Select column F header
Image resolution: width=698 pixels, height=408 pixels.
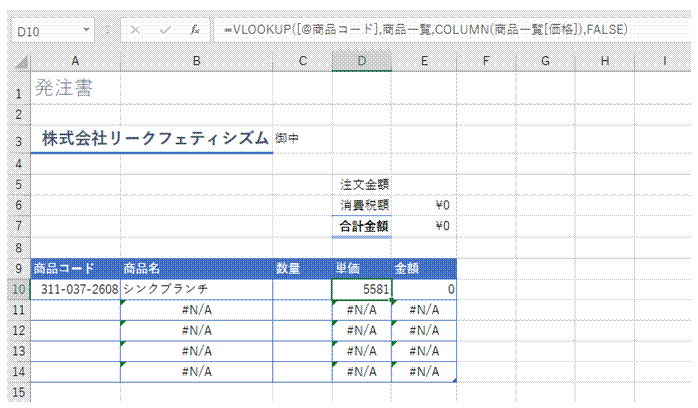click(x=486, y=61)
